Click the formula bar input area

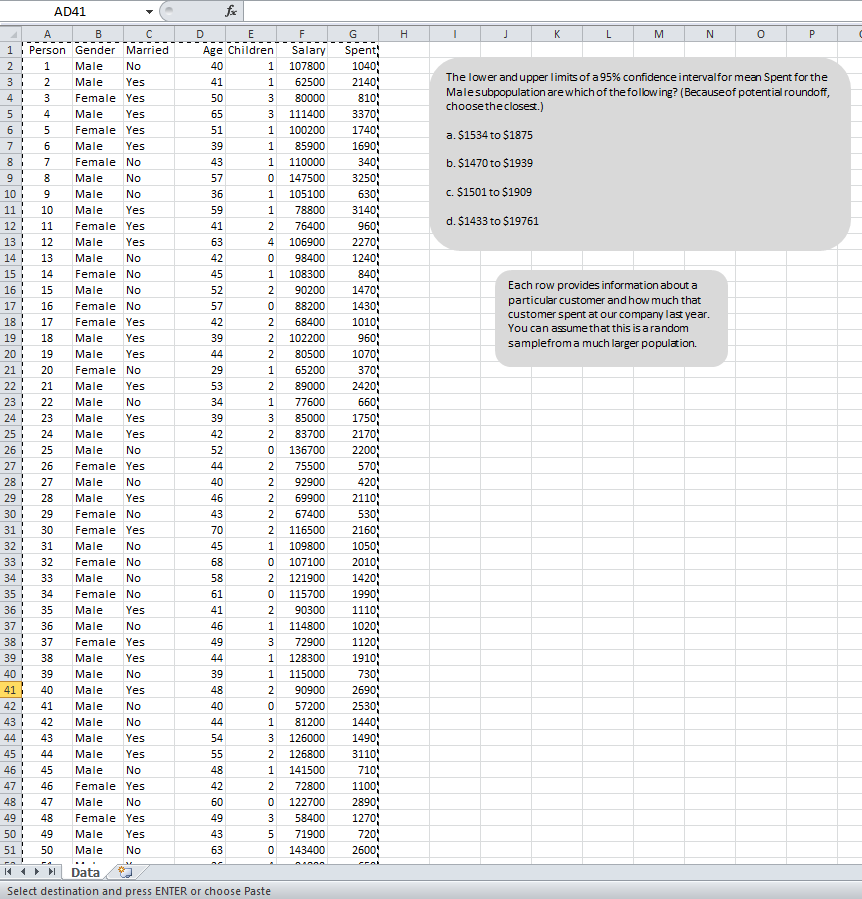(x=552, y=11)
